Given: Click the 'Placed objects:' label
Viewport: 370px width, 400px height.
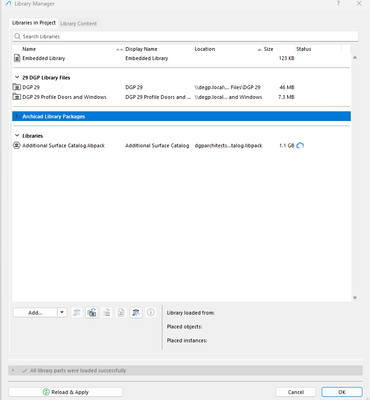Looking at the screenshot, I should tap(184, 327).
